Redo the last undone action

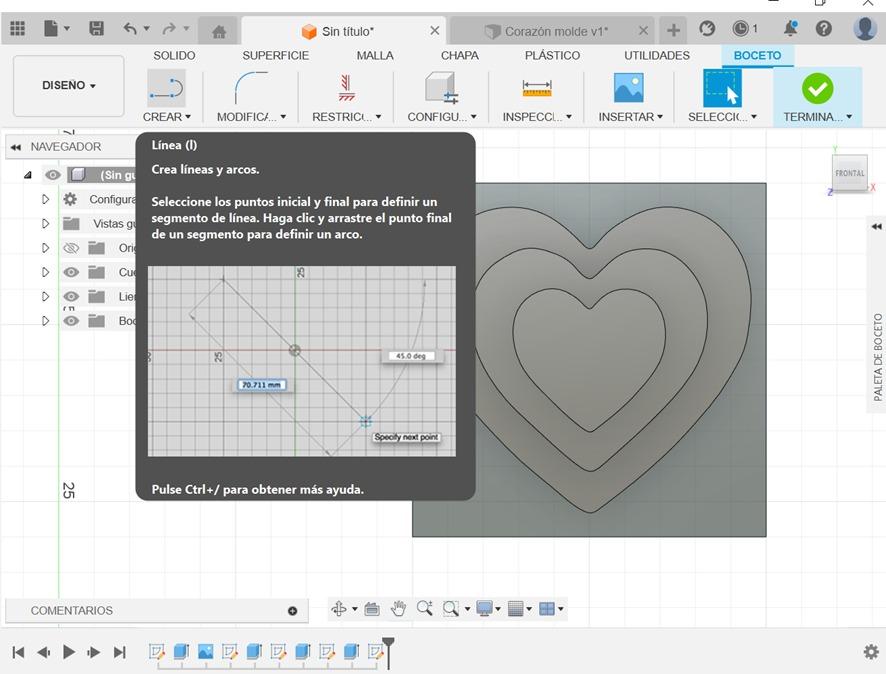(169, 28)
